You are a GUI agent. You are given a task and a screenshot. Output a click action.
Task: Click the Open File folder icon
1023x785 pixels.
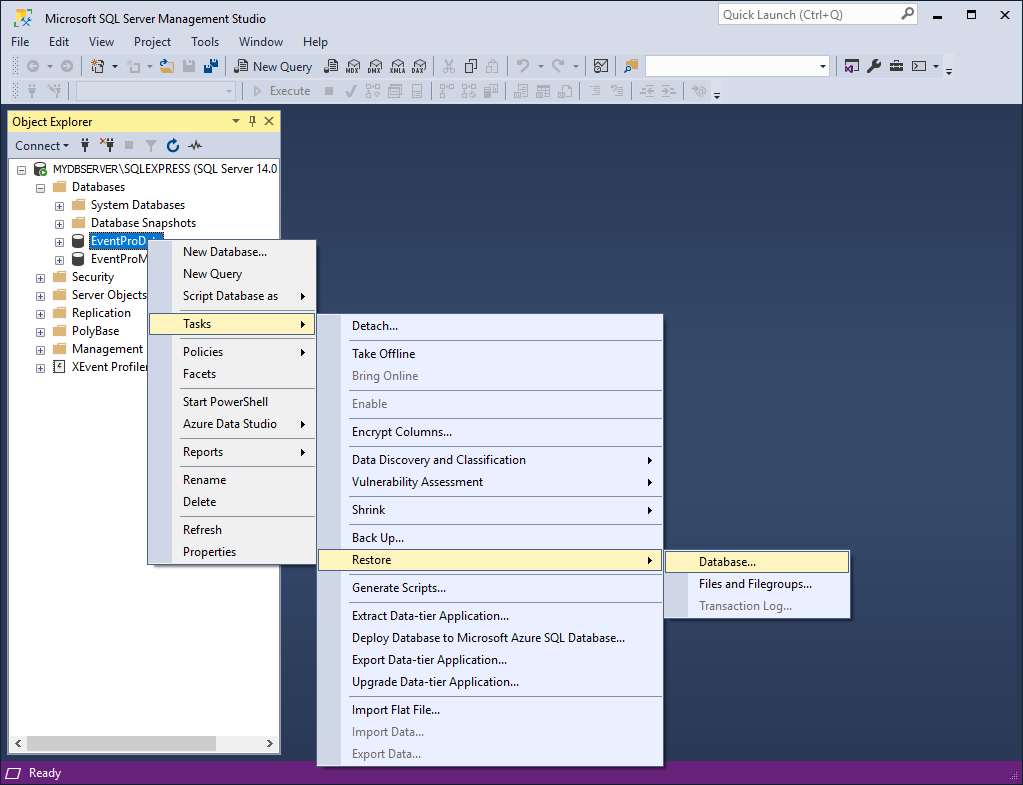click(167, 67)
